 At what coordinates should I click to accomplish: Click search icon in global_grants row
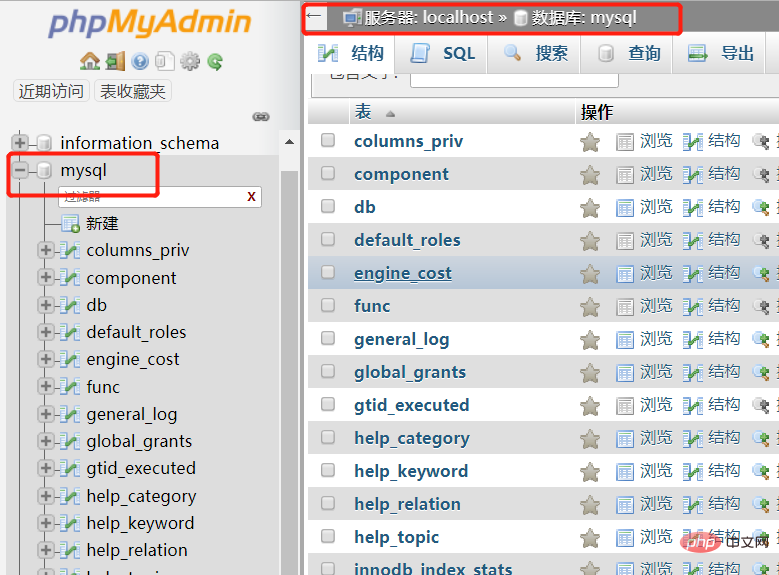tap(761, 373)
